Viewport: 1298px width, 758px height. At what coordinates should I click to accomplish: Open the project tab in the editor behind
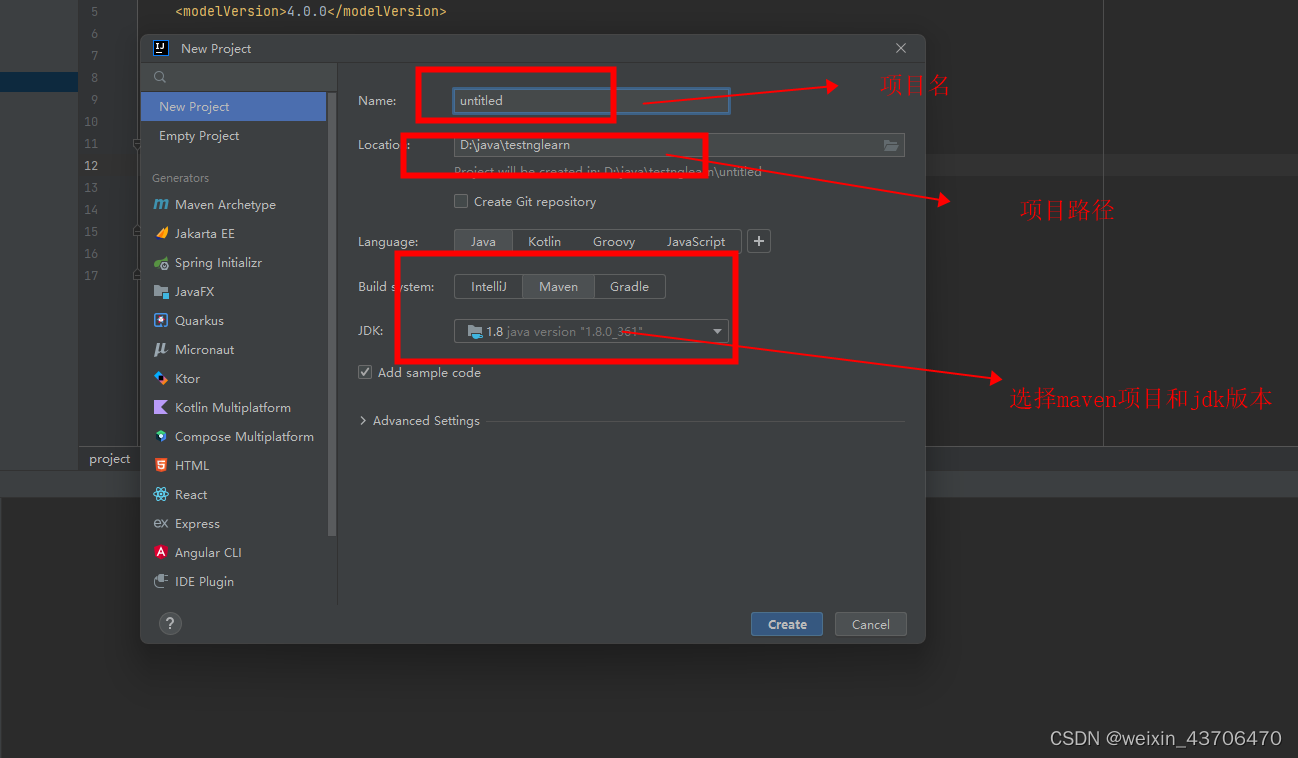[109, 459]
